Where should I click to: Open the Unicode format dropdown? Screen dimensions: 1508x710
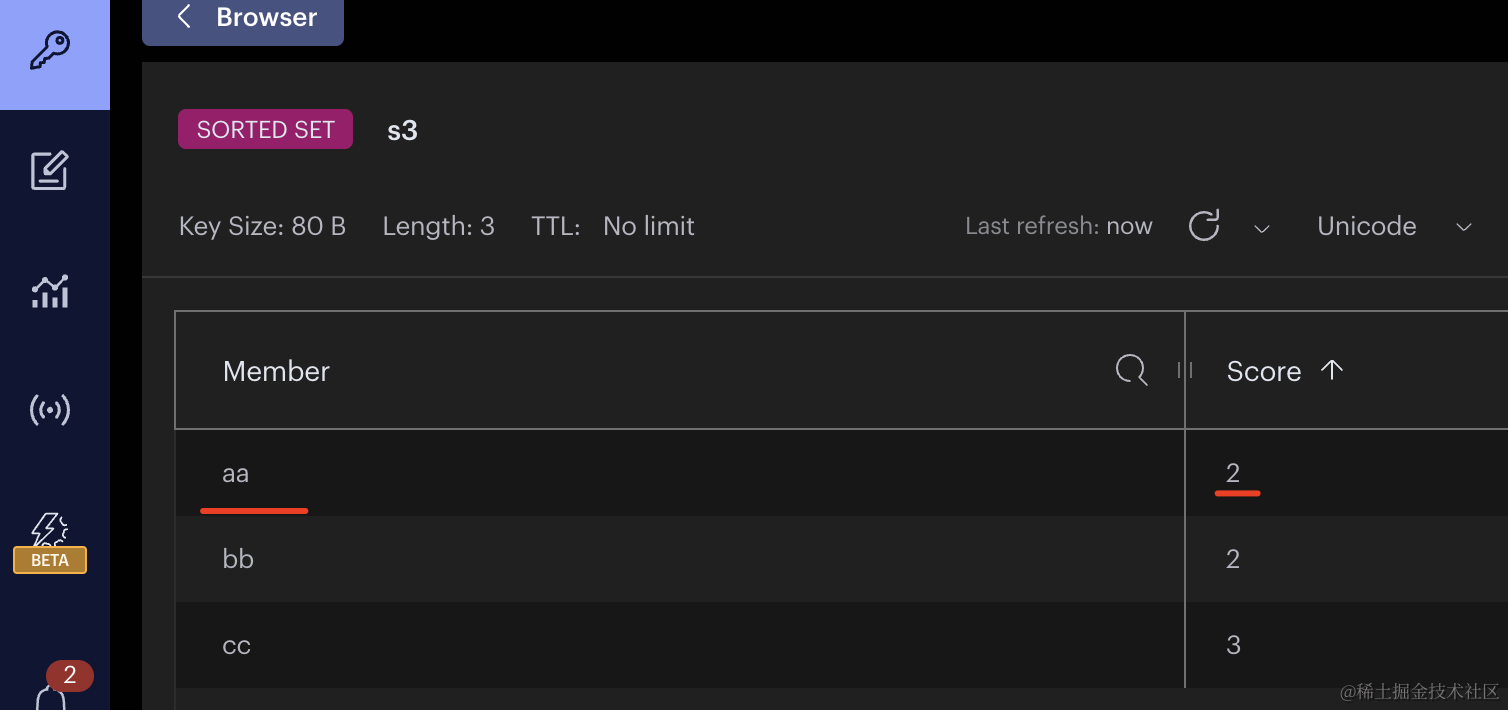point(1394,227)
